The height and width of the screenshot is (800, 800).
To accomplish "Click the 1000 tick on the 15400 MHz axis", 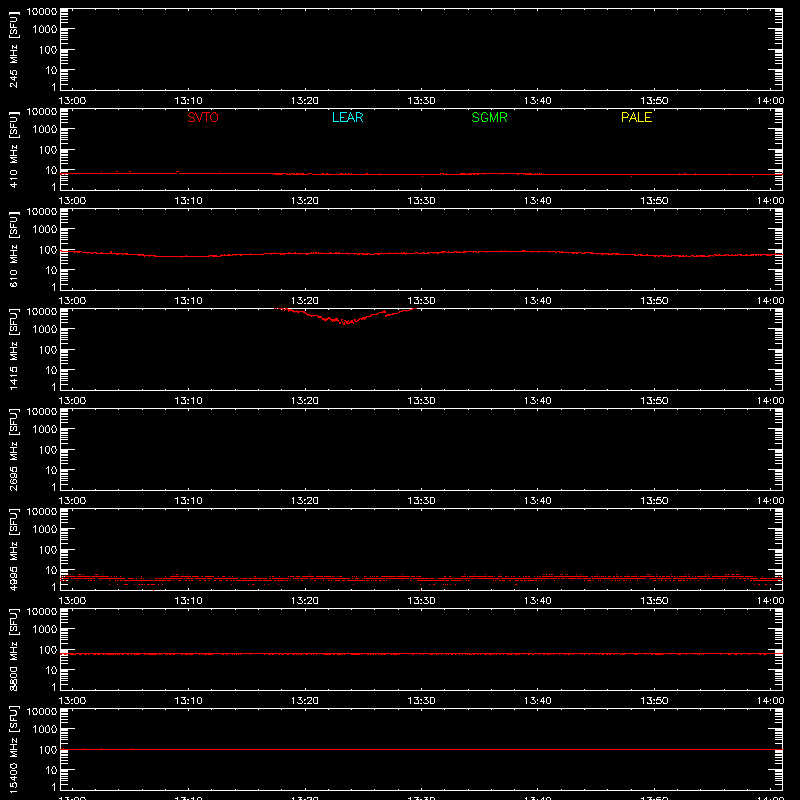I will [45, 730].
